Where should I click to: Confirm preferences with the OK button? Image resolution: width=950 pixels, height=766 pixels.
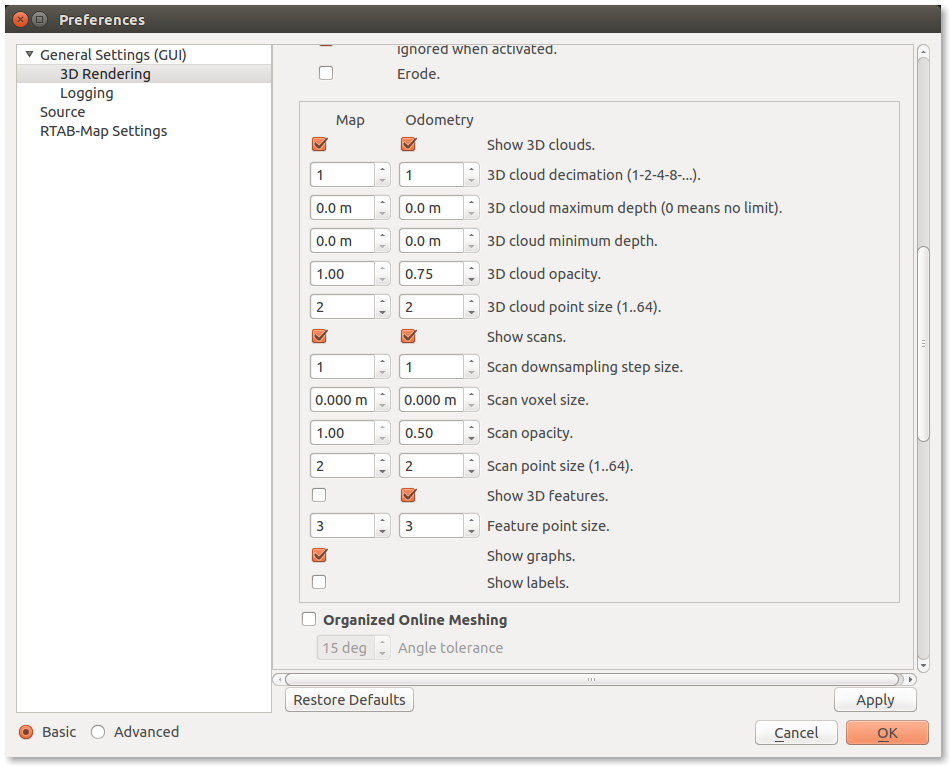(887, 733)
